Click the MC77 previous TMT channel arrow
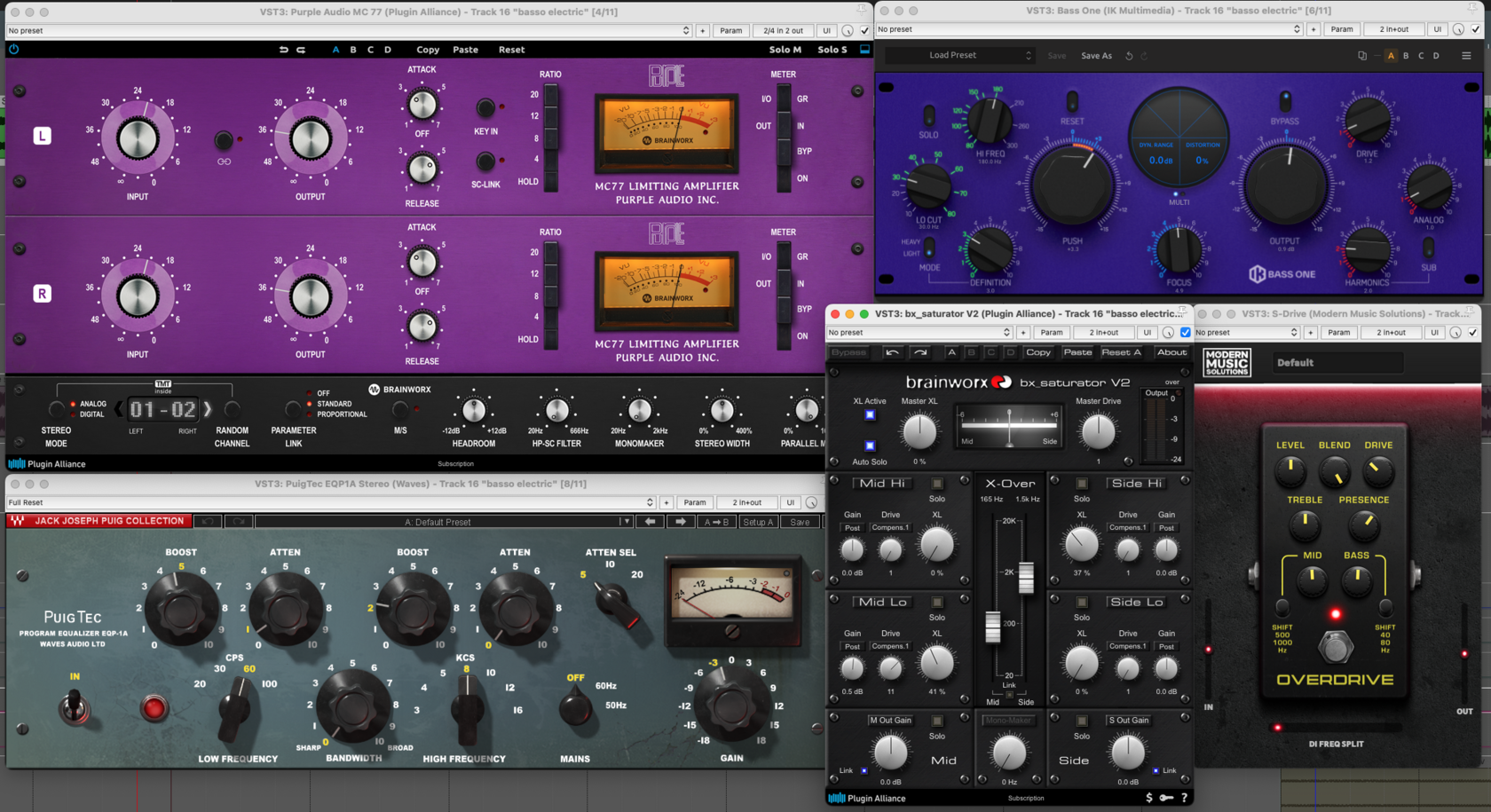 pyautogui.click(x=119, y=409)
